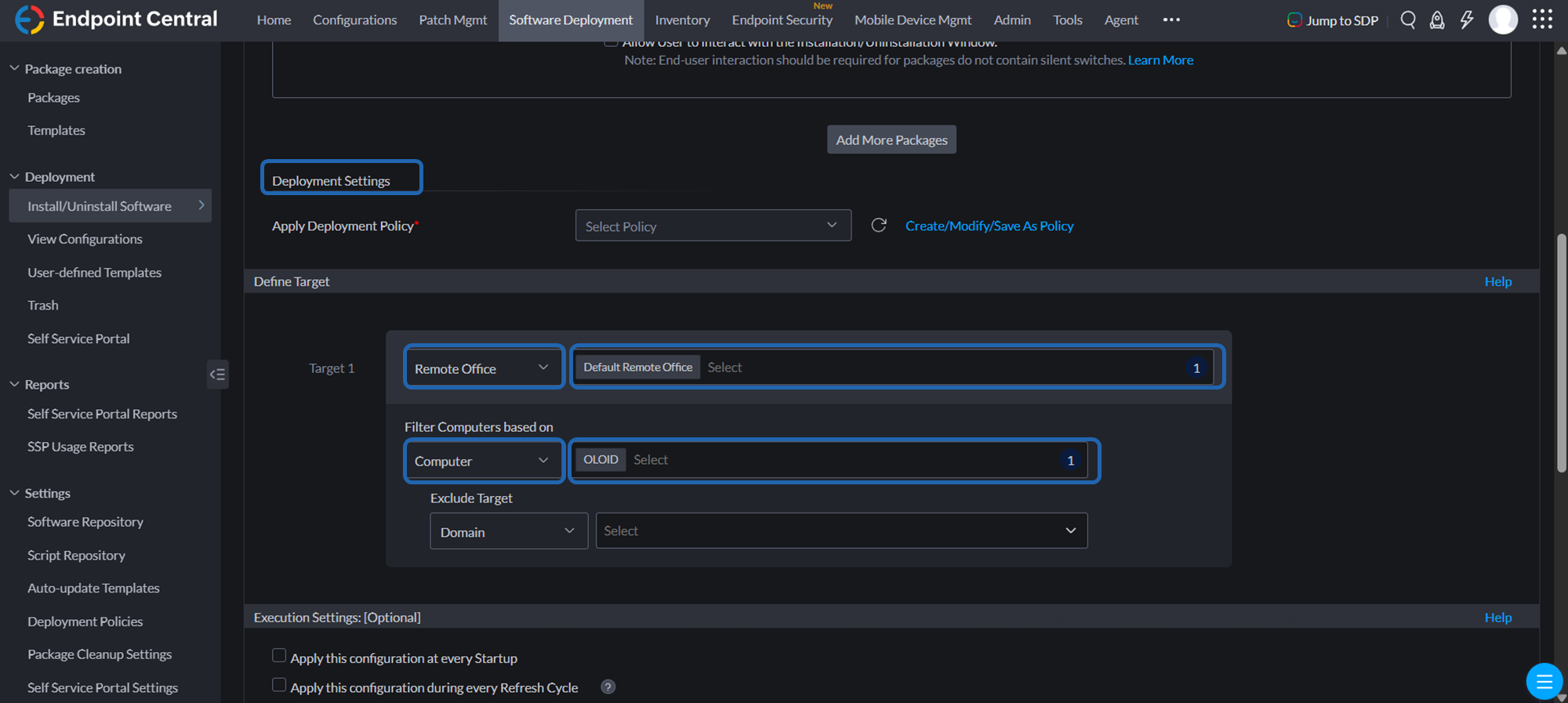Open the Domain exclude target dropdown
The height and width of the screenshot is (703, 1568).
(509, 531)
